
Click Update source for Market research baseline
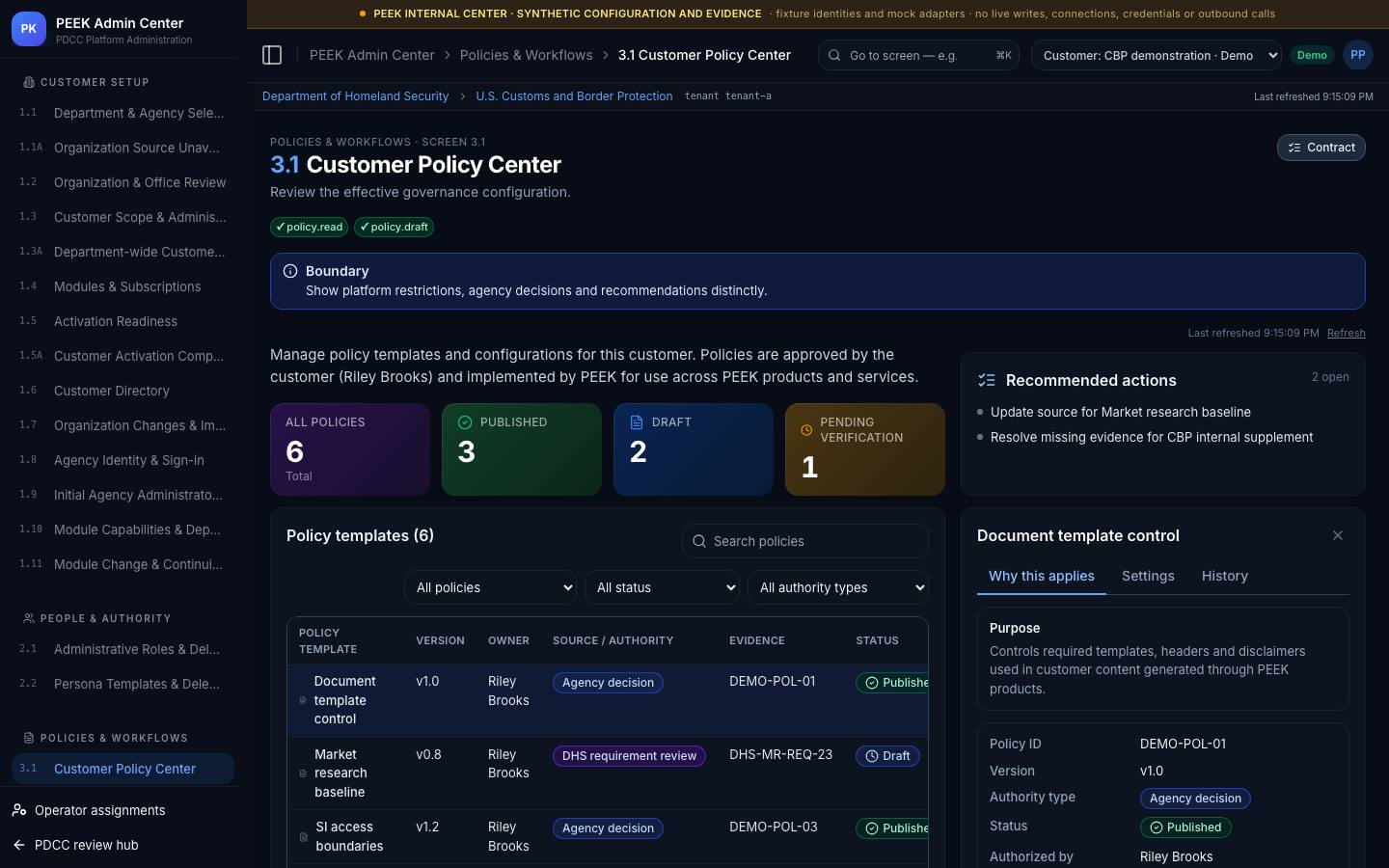(x=1121, y=412)
